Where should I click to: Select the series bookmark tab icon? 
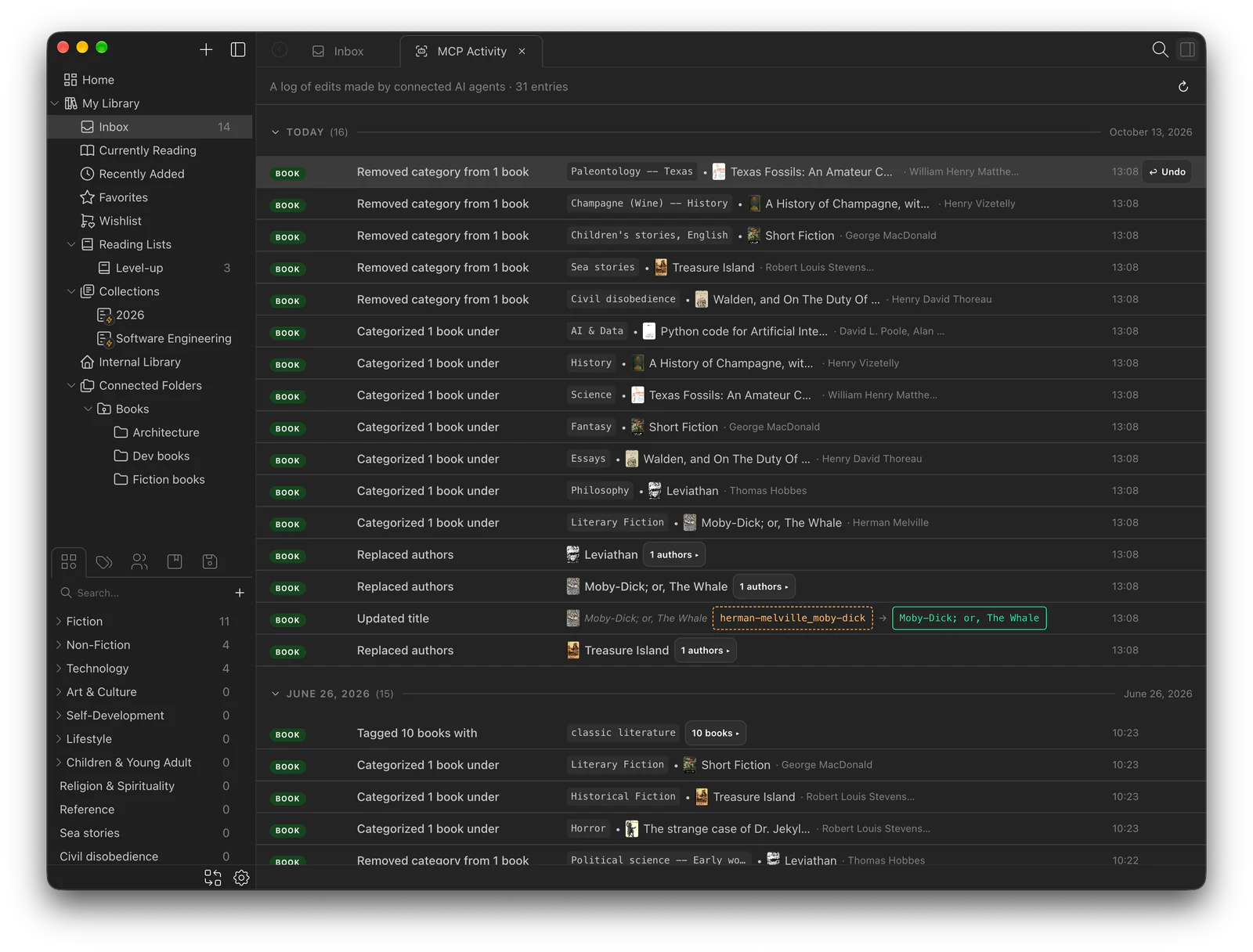[175, 561]
